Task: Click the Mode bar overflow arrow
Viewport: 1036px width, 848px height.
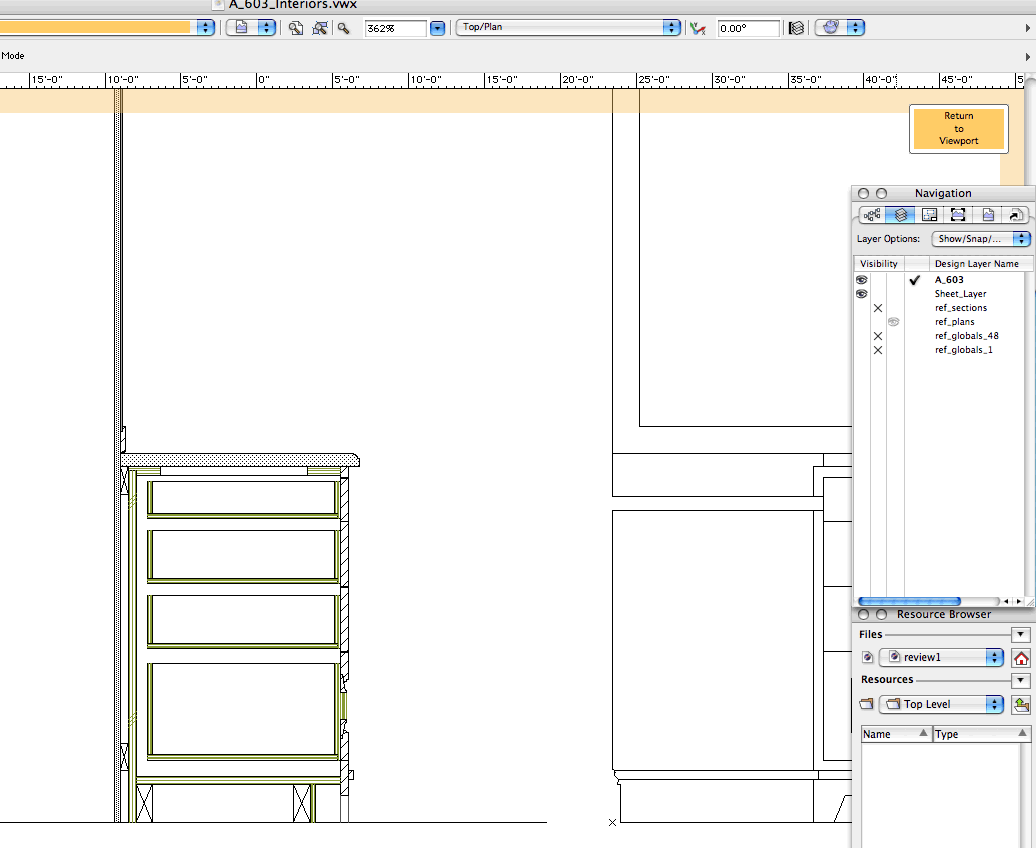Action: [x=1027, y=57]
